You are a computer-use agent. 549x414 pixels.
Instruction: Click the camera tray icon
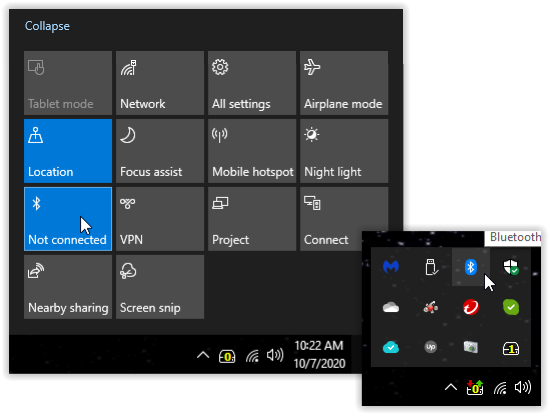(x=471, y=347)
